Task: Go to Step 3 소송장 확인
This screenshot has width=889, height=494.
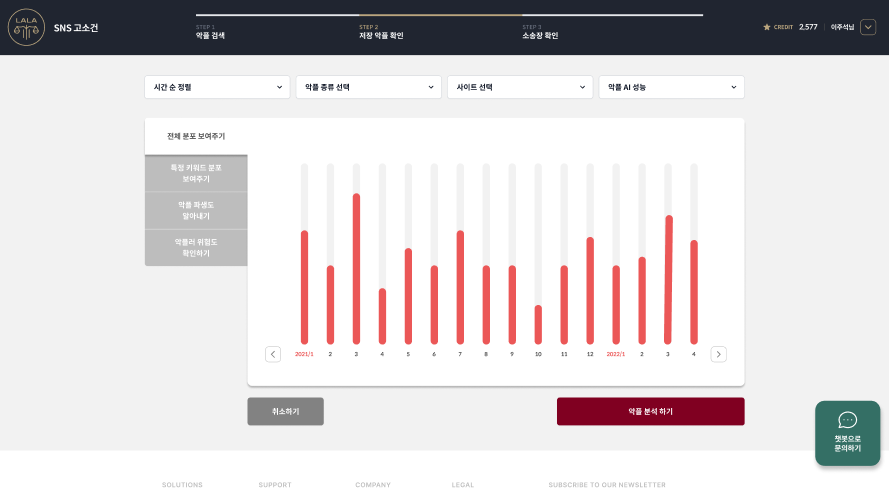Action: [x=540, y=32]
